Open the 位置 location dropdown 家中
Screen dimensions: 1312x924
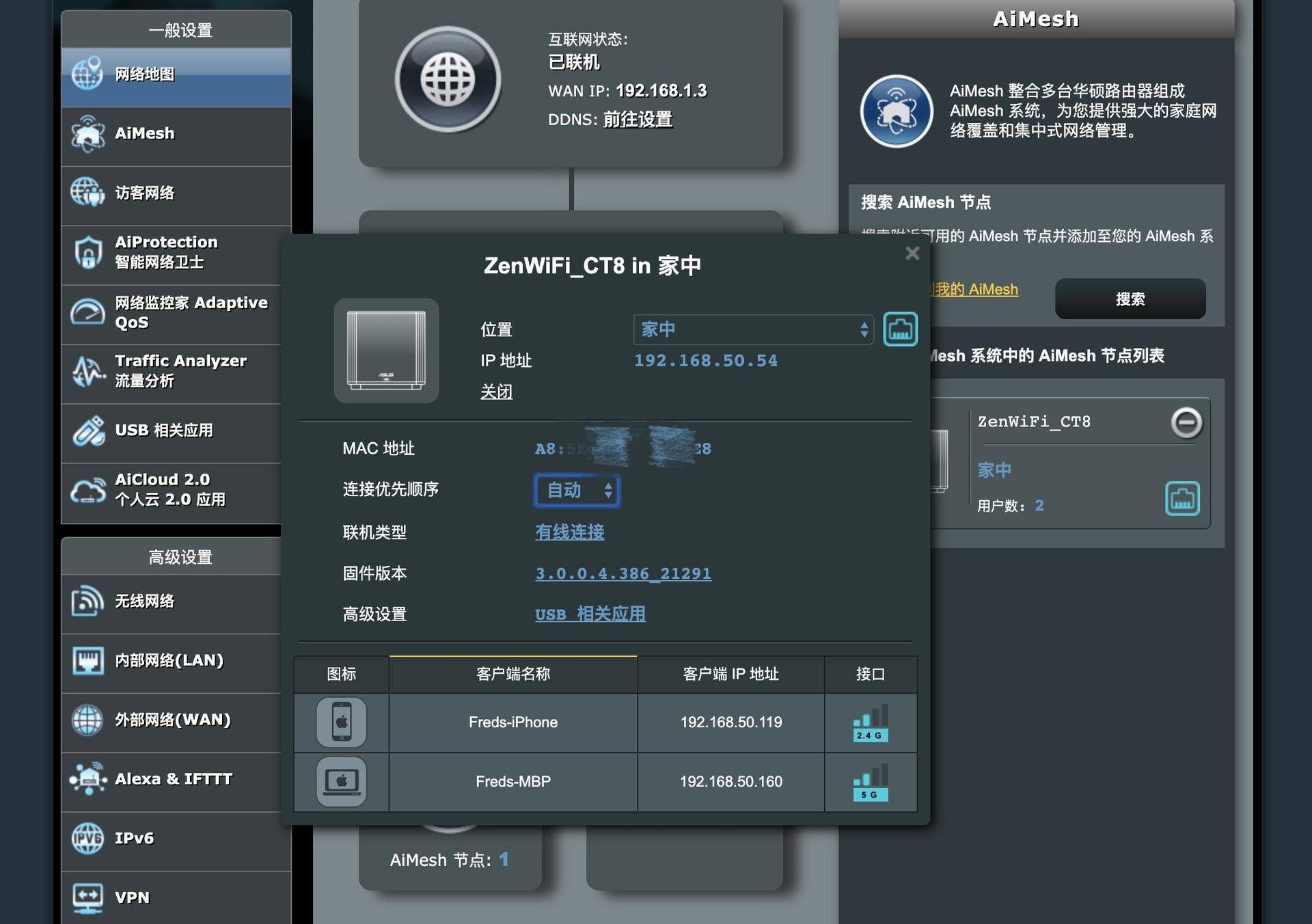tap(754, 329)
